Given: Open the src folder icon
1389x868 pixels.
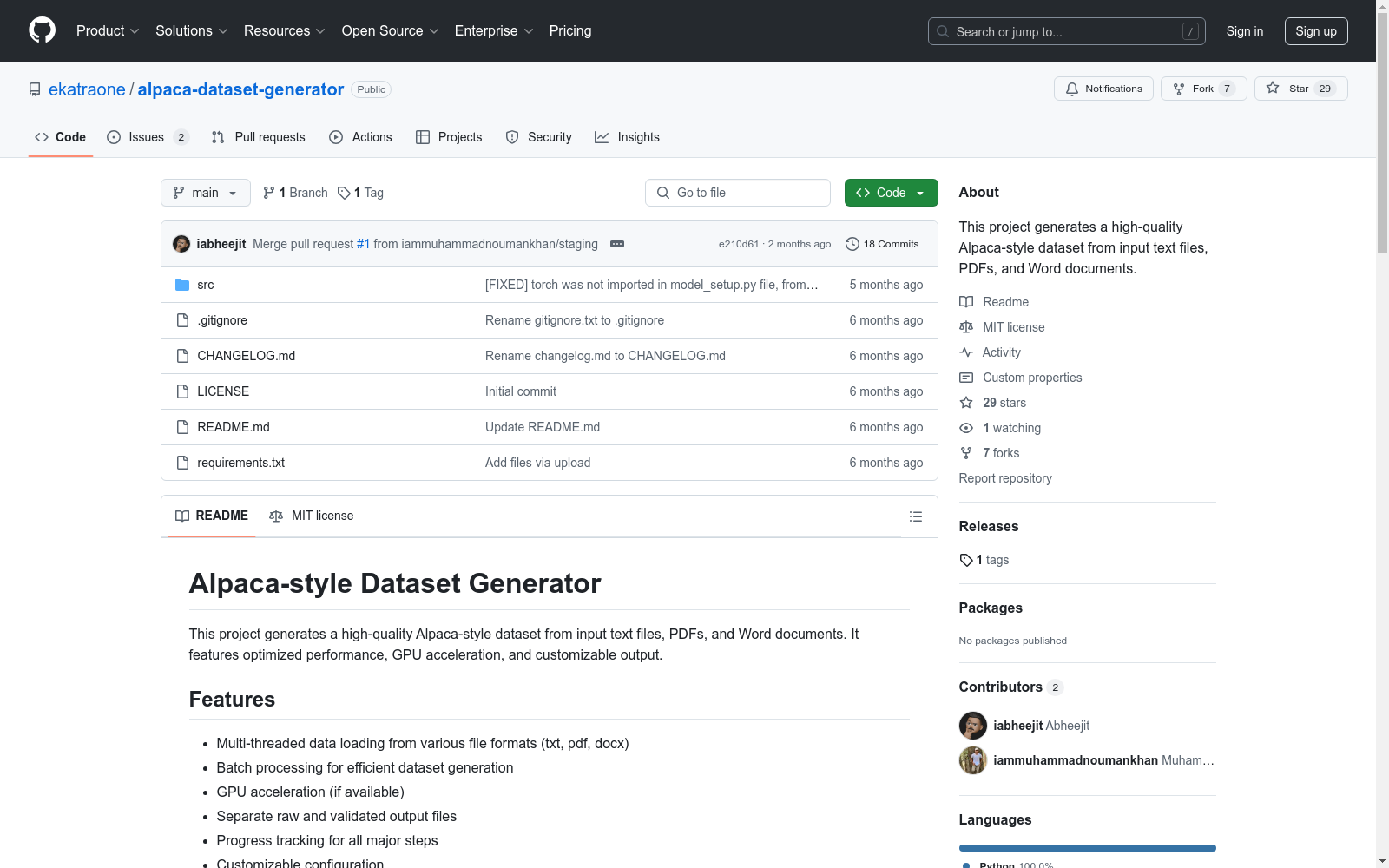Looking at the screenshot, I should (x=182, y=285).
